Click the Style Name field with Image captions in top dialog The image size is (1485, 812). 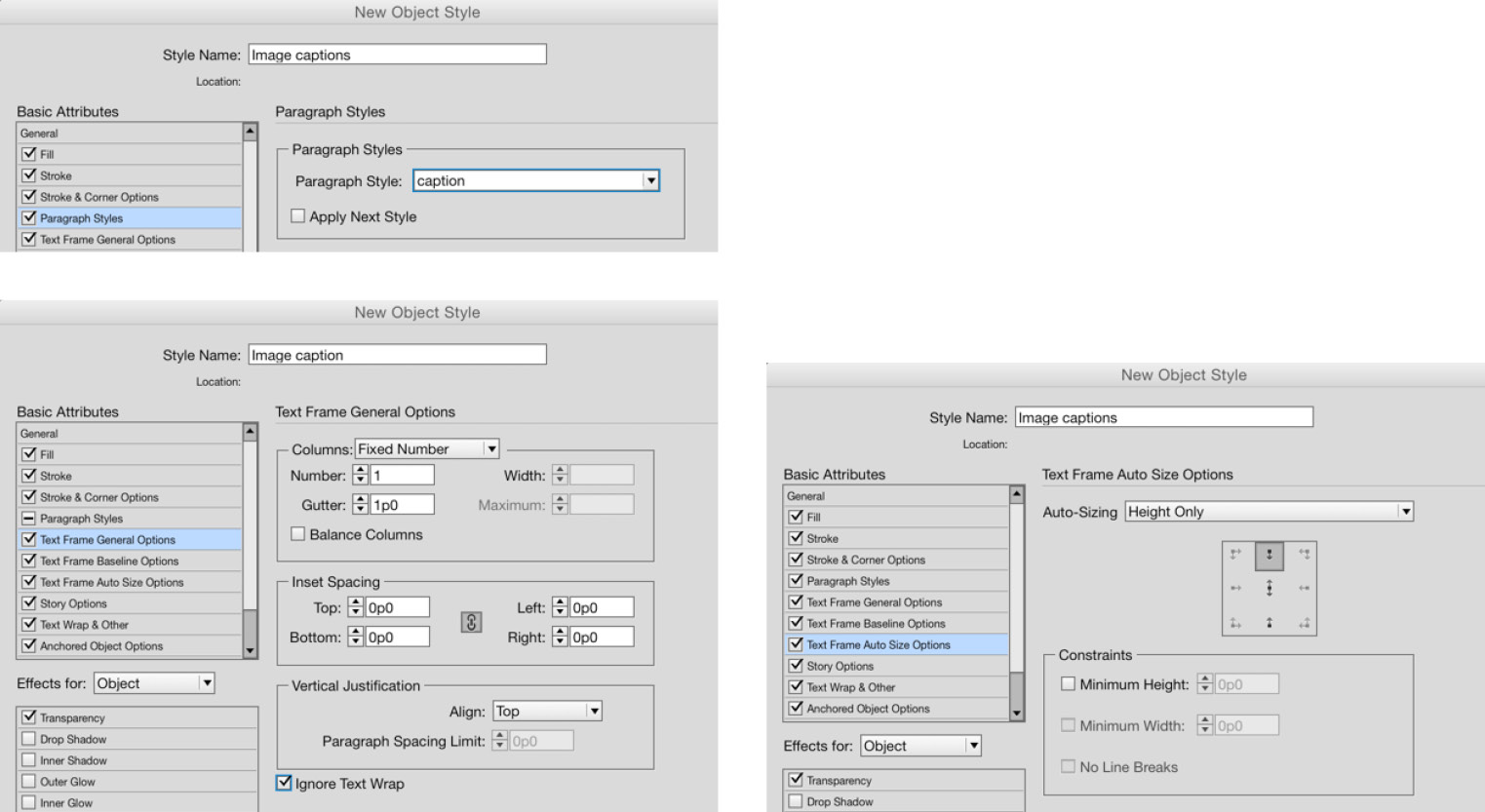[x=397, y=55]
